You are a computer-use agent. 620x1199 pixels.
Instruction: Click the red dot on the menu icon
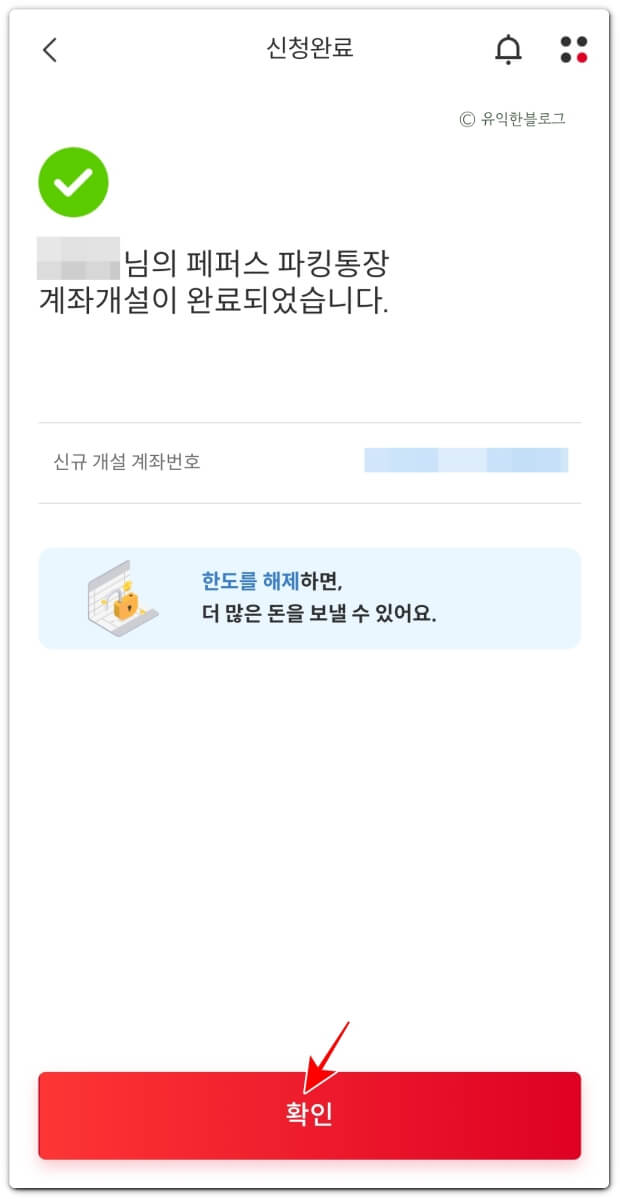pyautogui.click(x=582, y=57)
